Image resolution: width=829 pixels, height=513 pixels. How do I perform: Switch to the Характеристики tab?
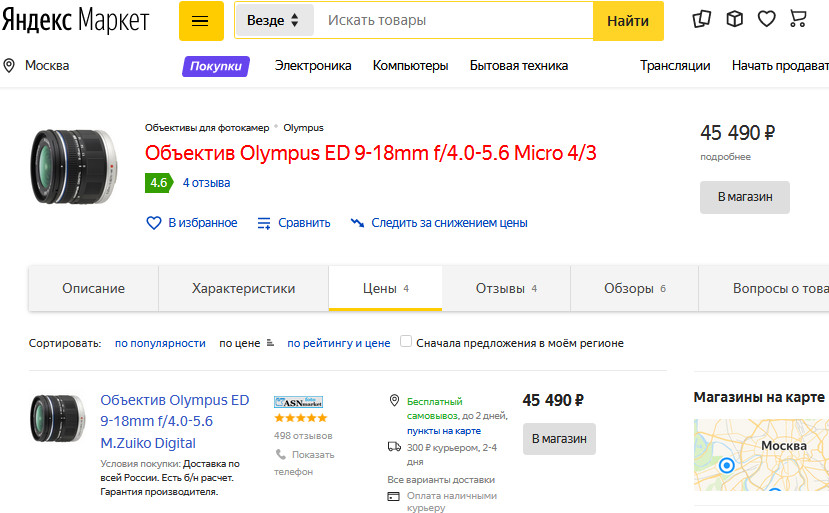(243, 288)
